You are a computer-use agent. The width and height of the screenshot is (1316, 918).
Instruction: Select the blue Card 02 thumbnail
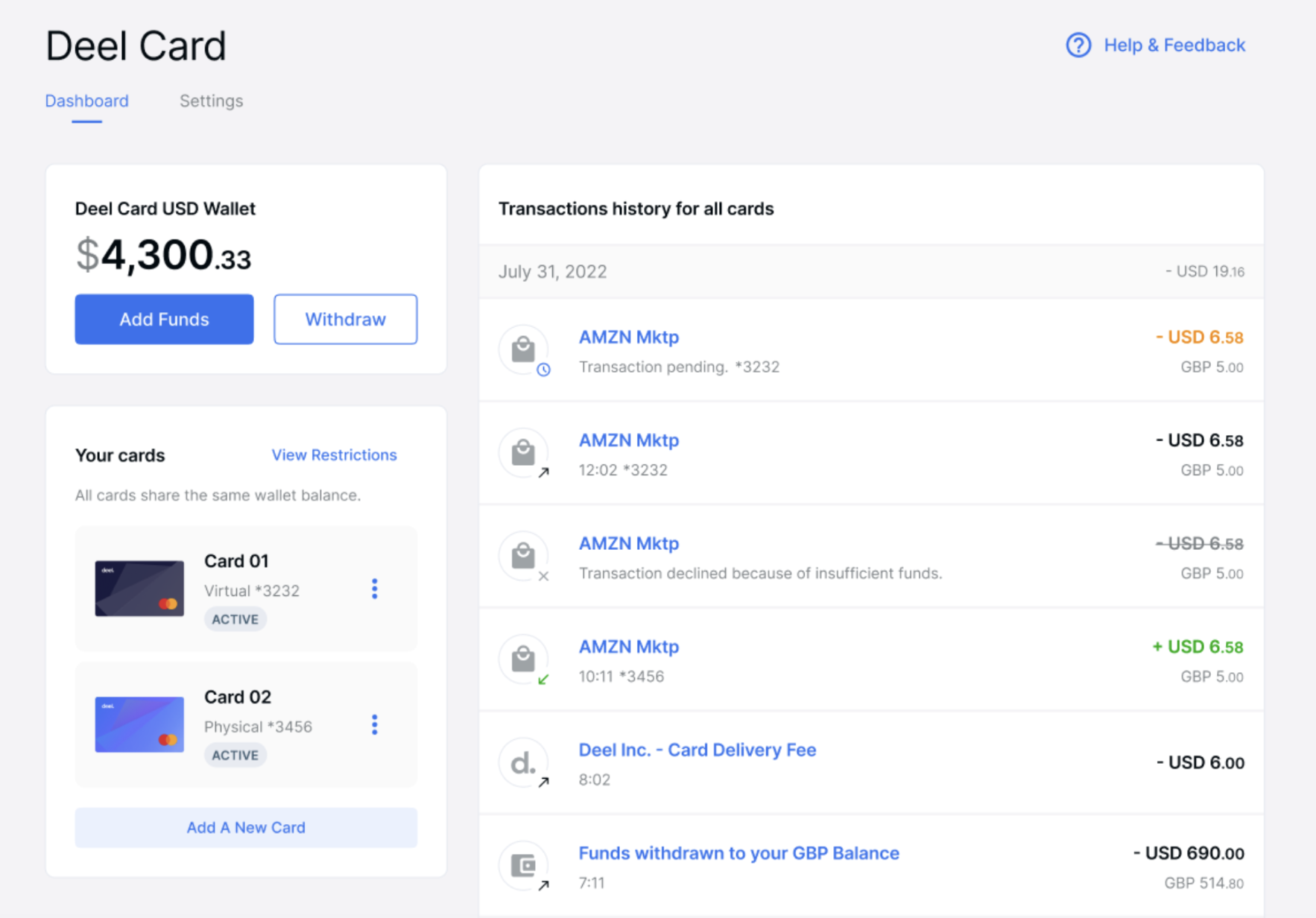(x=139, y=724)
